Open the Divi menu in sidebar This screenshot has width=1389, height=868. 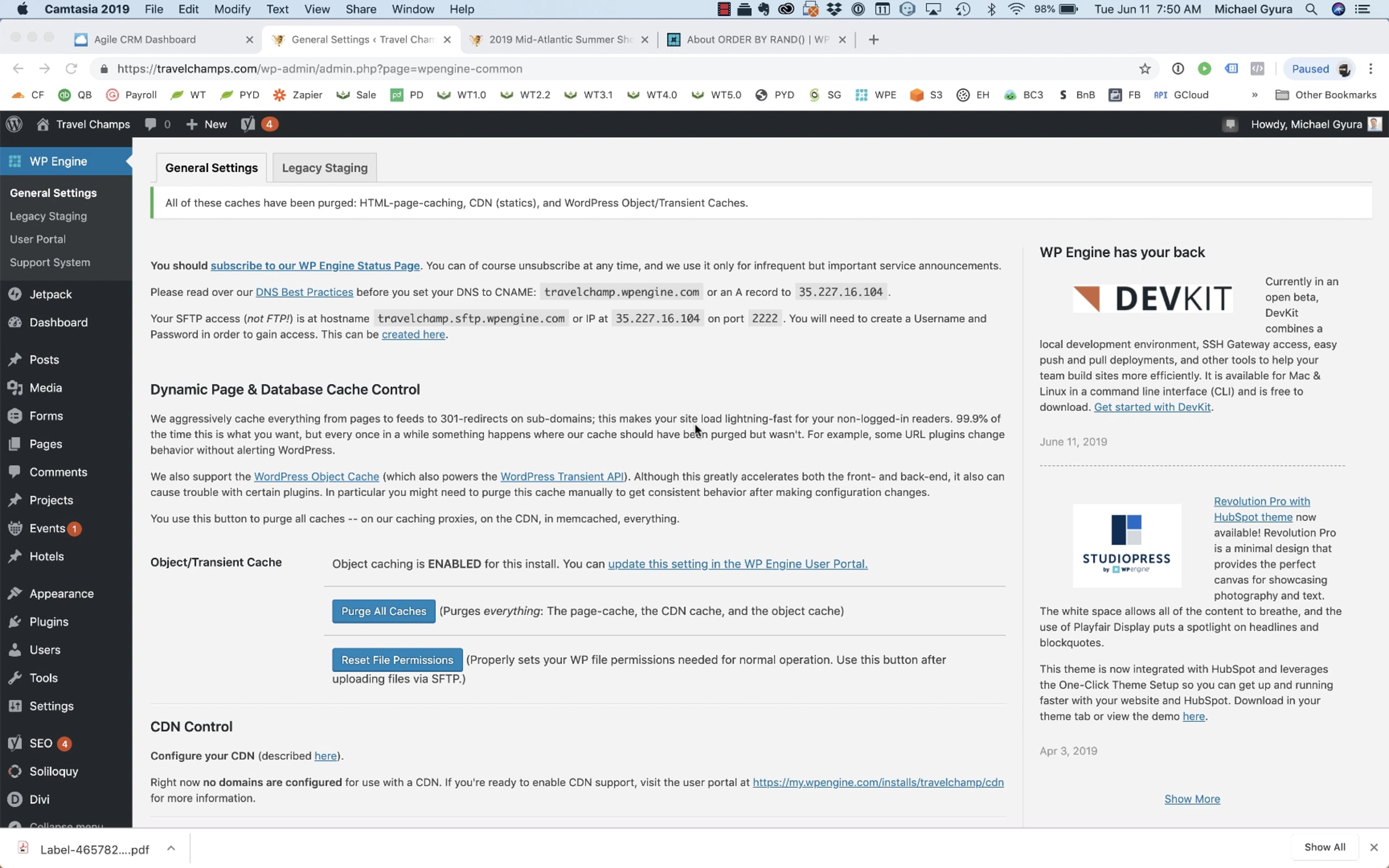pyautogui.click(x=39, y=799)
